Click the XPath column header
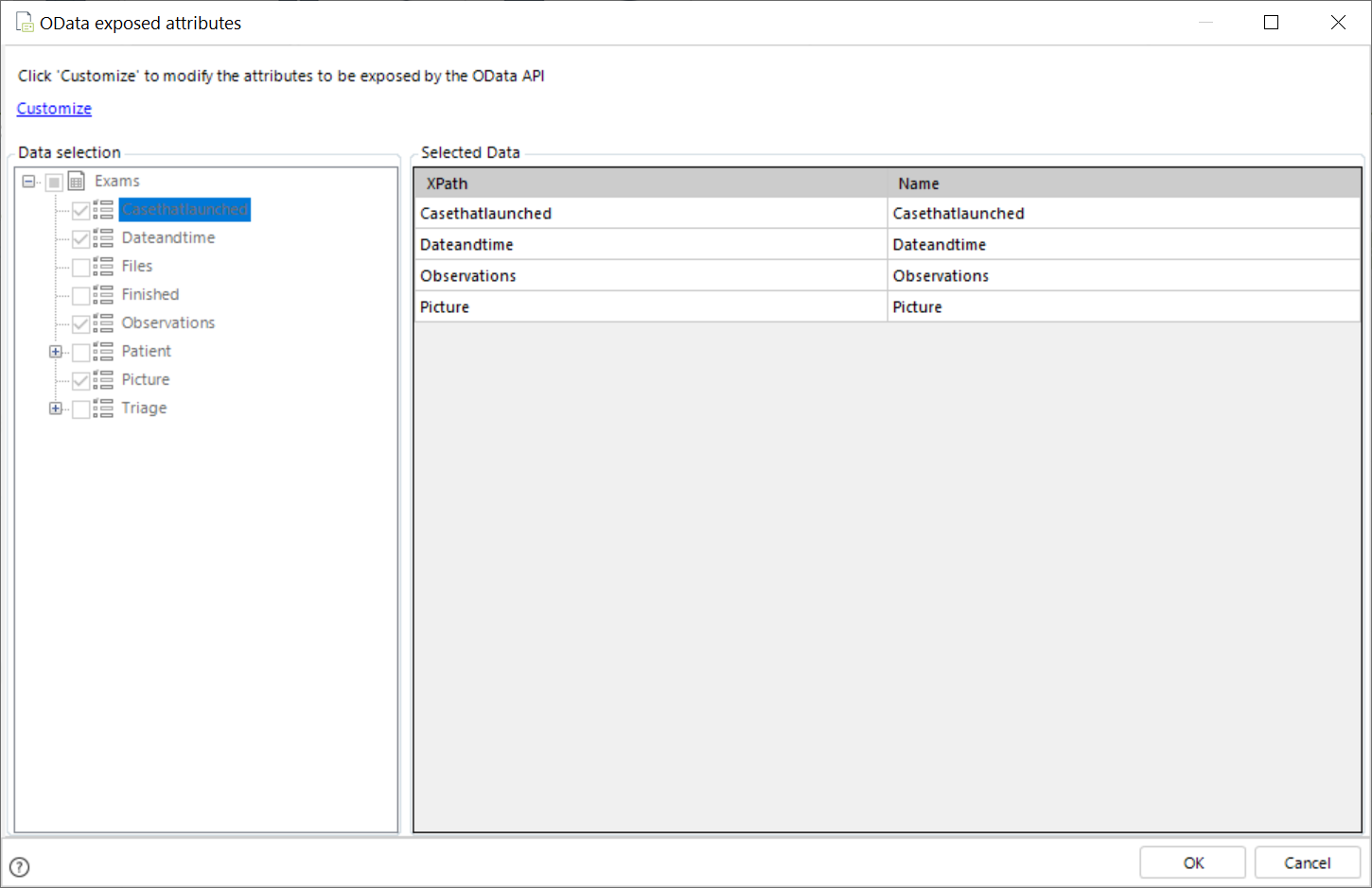 click(653, 183)
